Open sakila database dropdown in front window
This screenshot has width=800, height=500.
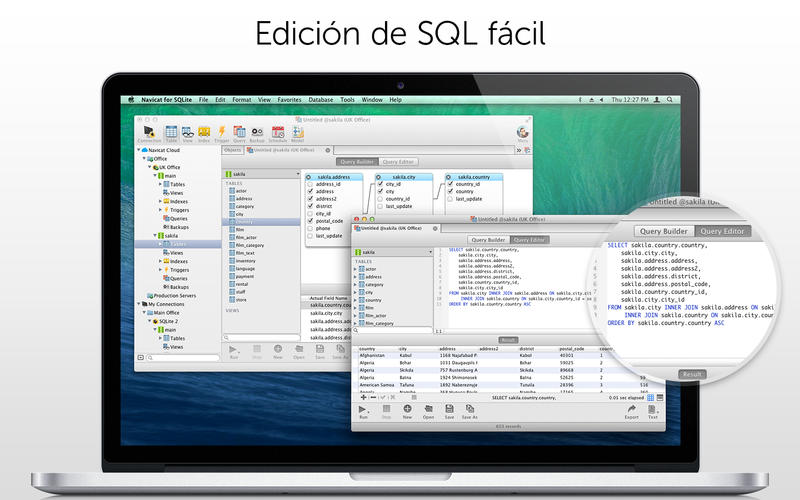pyautogui.click(x=393, y=252)
